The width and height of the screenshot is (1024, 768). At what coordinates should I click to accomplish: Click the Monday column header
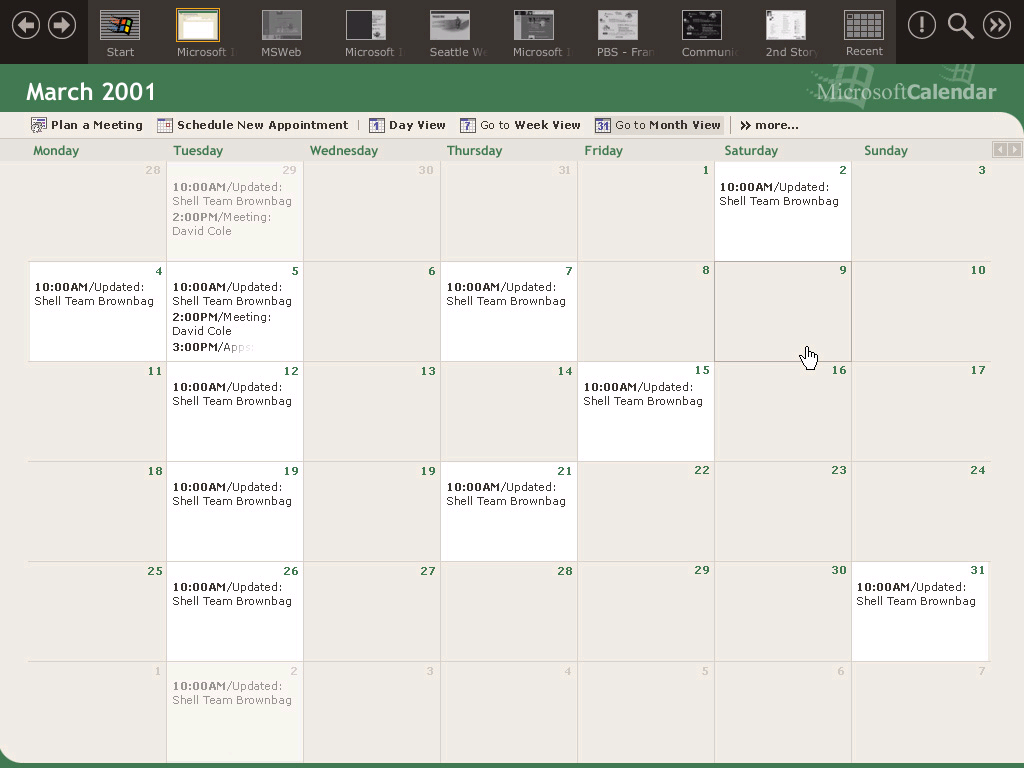[x=56, y=150]
